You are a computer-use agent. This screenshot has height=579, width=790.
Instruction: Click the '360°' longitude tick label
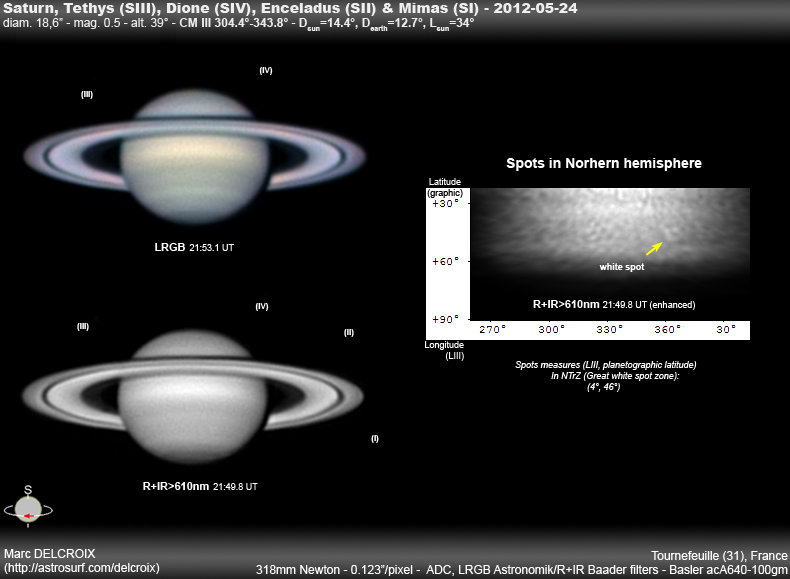pyautogui.click(x=668, y=330)
